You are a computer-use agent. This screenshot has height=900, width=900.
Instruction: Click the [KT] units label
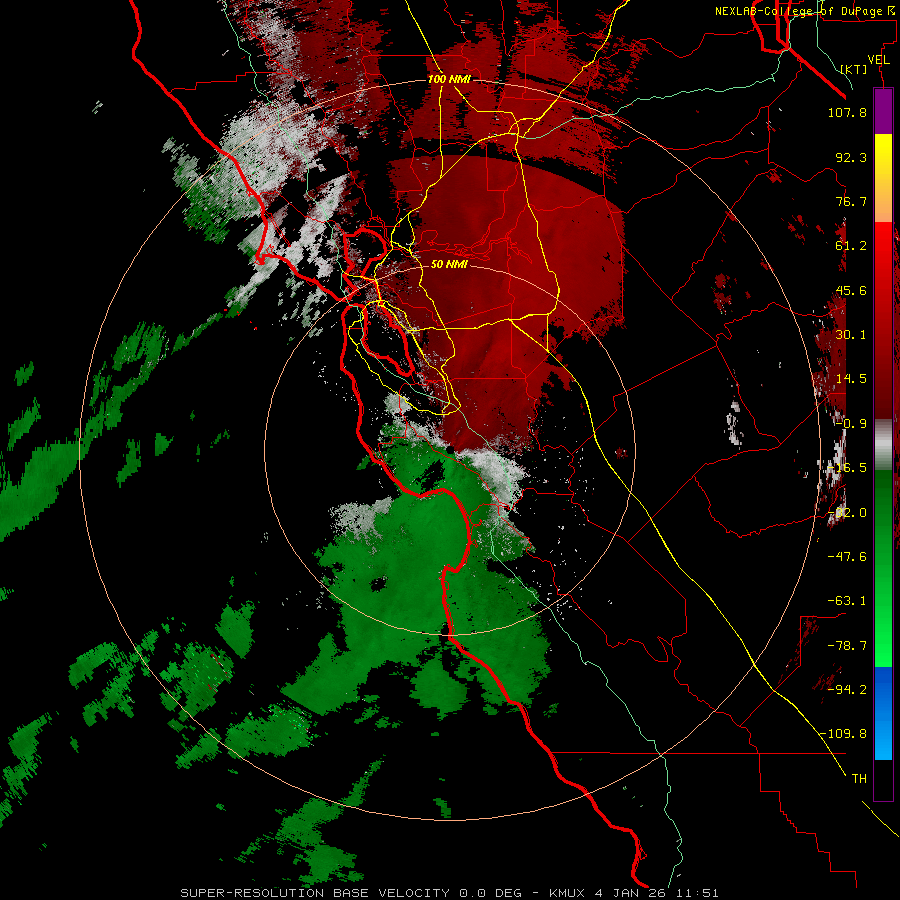(854, 69)
